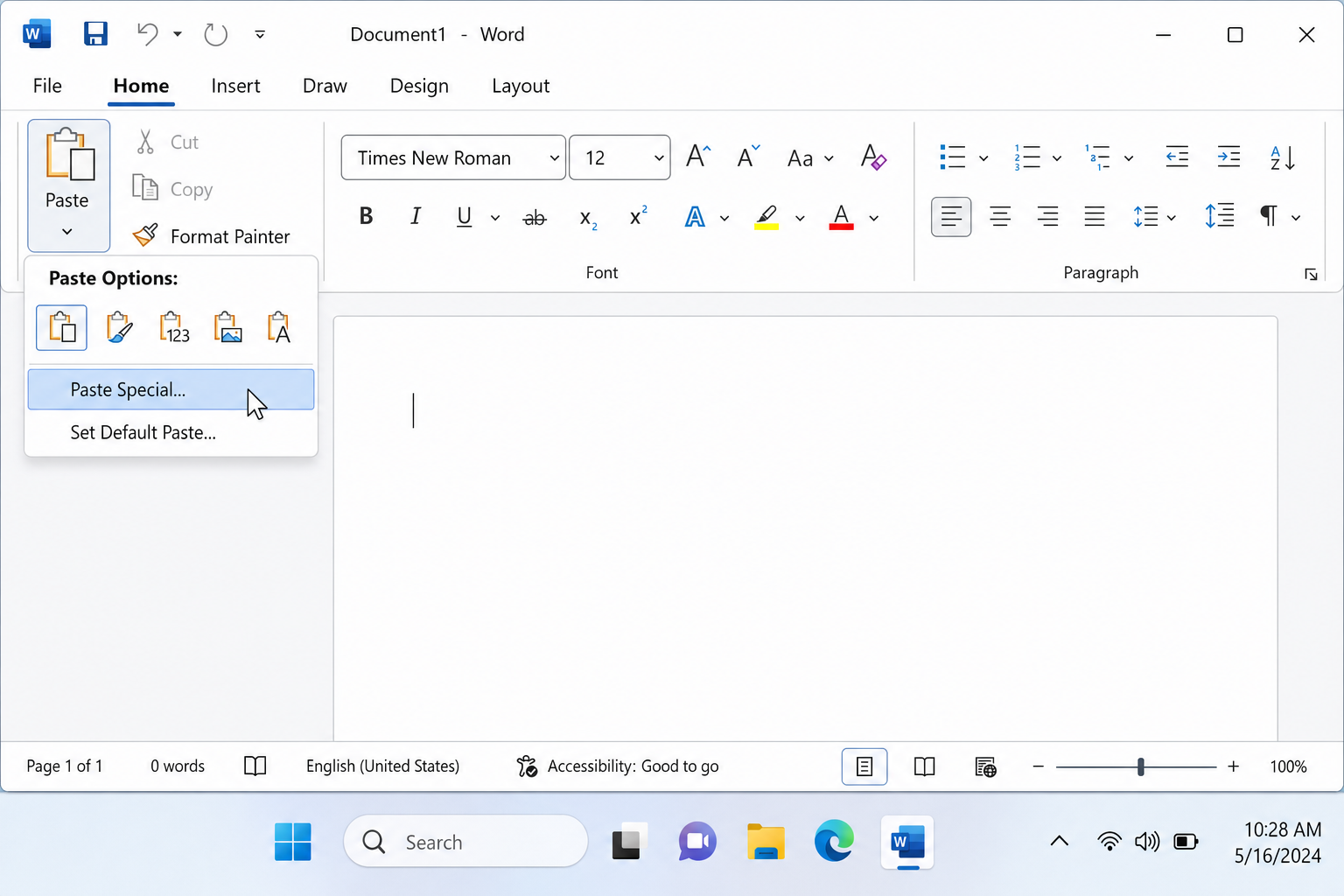Viewport: 1344px width, 896px height.
Task: Center the text
Action: pyautogui.click(x=1000, y=216)
